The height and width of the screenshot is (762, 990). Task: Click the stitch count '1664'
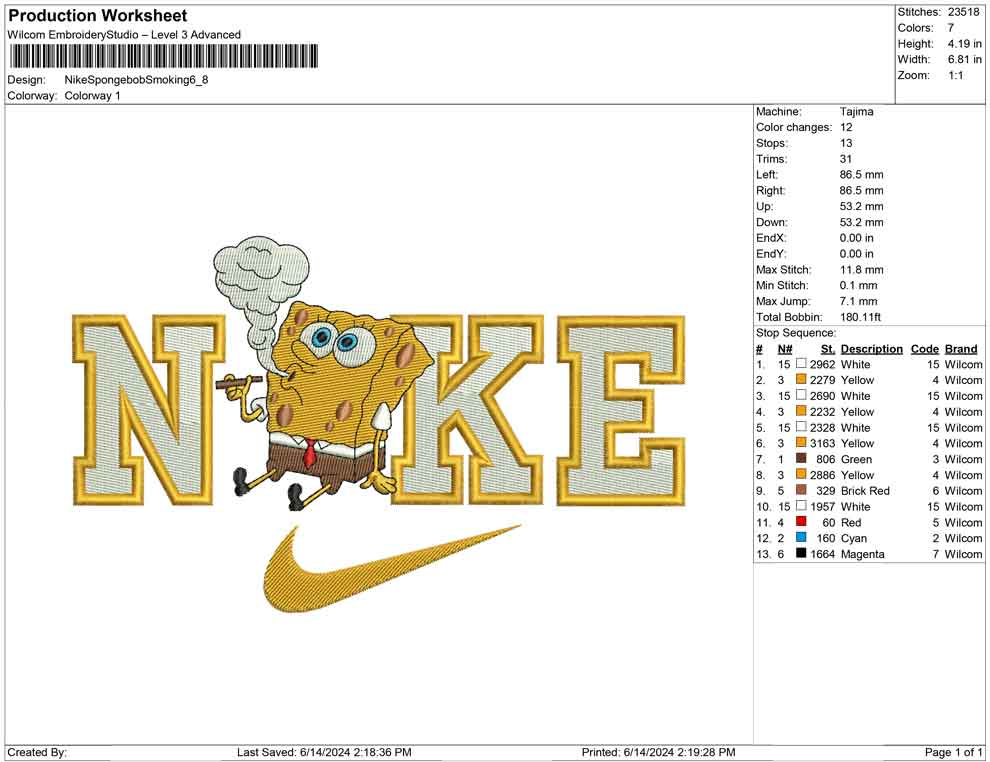coord(823,554)
